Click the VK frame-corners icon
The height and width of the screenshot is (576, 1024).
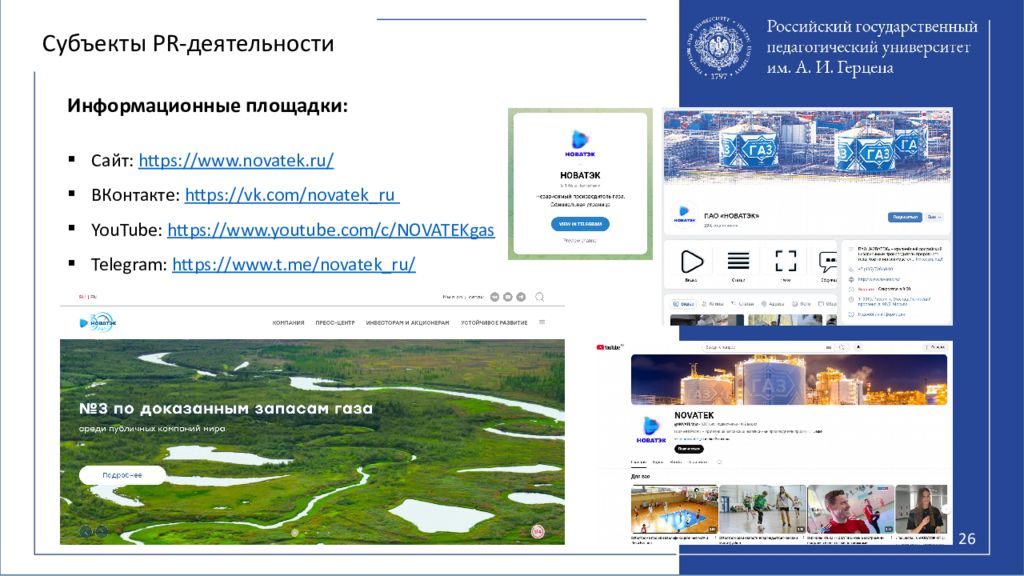pos(786,261)
